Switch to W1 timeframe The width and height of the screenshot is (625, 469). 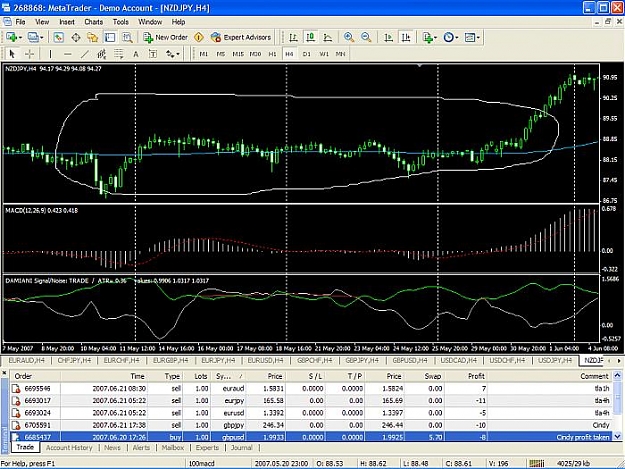(324, 54)
